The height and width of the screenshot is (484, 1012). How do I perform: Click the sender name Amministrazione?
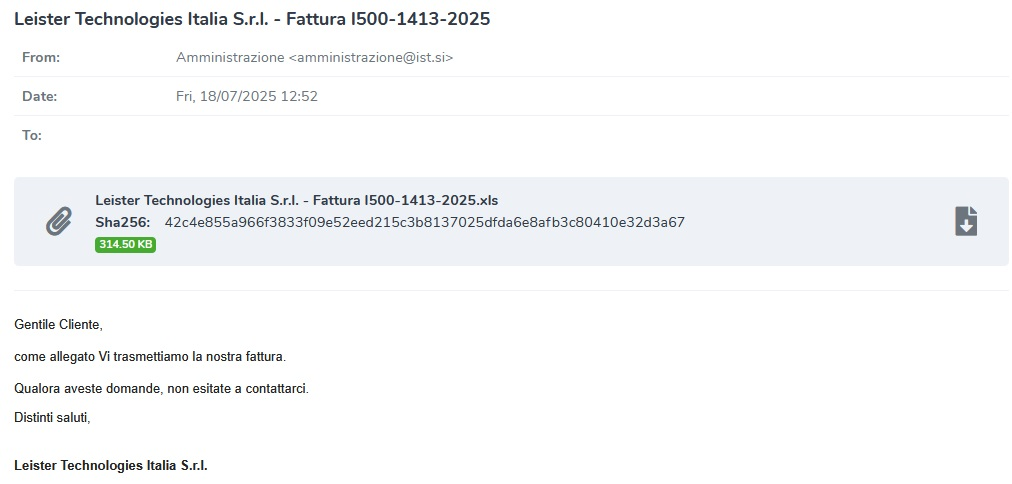[230, 57]
